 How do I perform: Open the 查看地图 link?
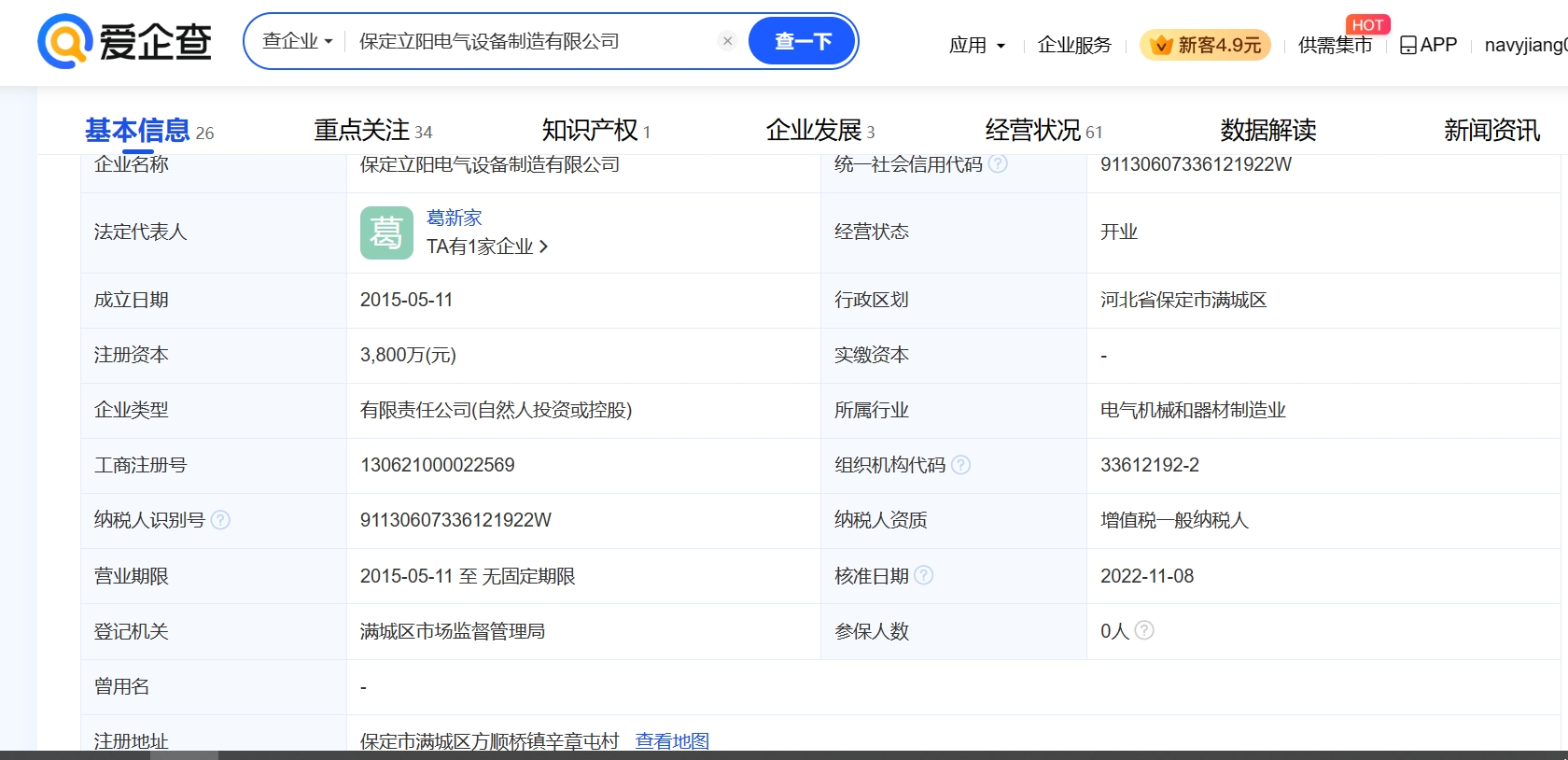click(672, 740)
